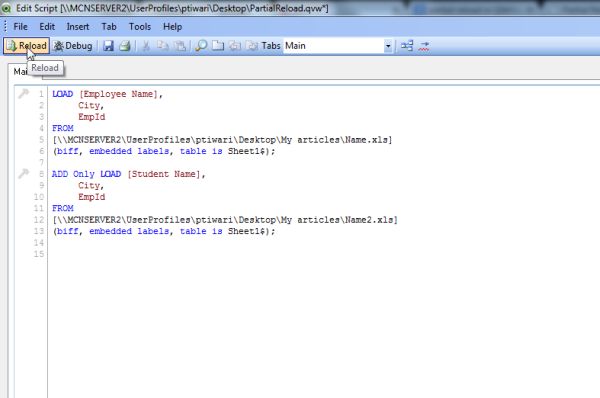
Task: Open the Insert menu
Action: 78,27
